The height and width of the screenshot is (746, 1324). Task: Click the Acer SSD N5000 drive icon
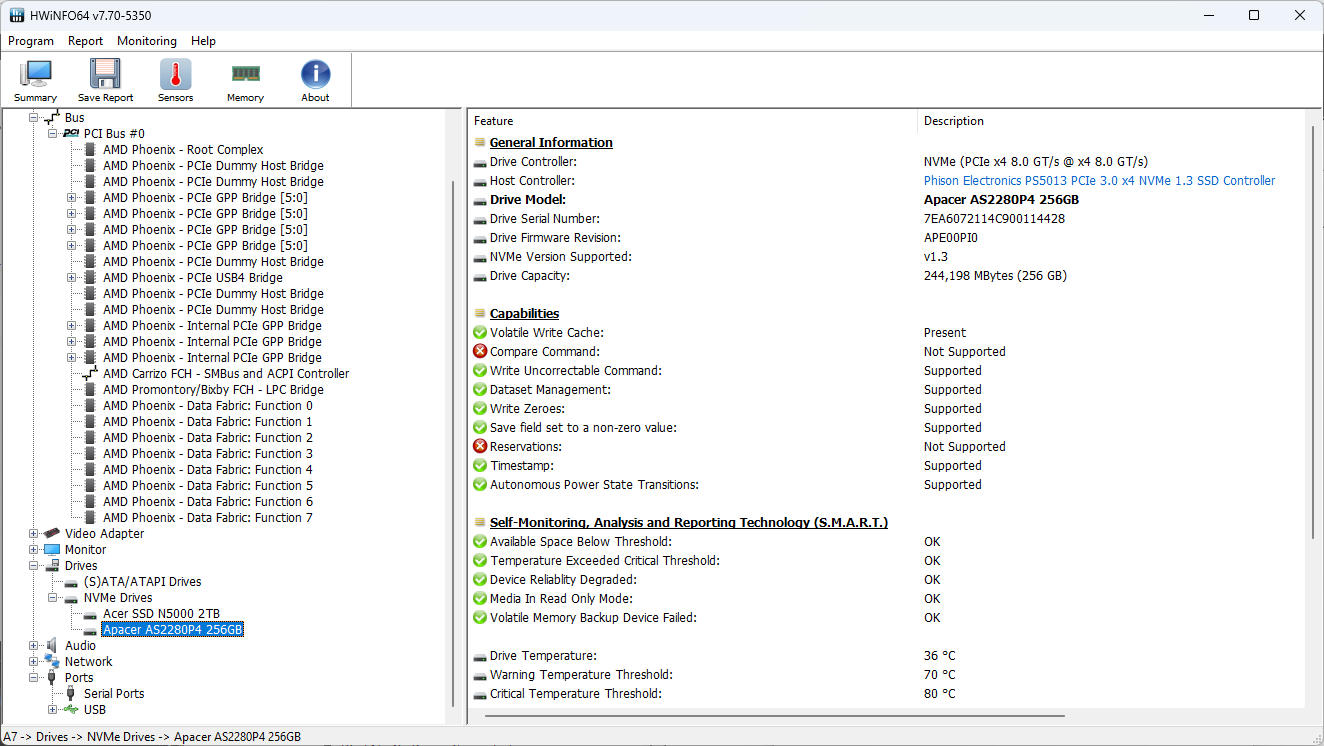tap(90, 614)
